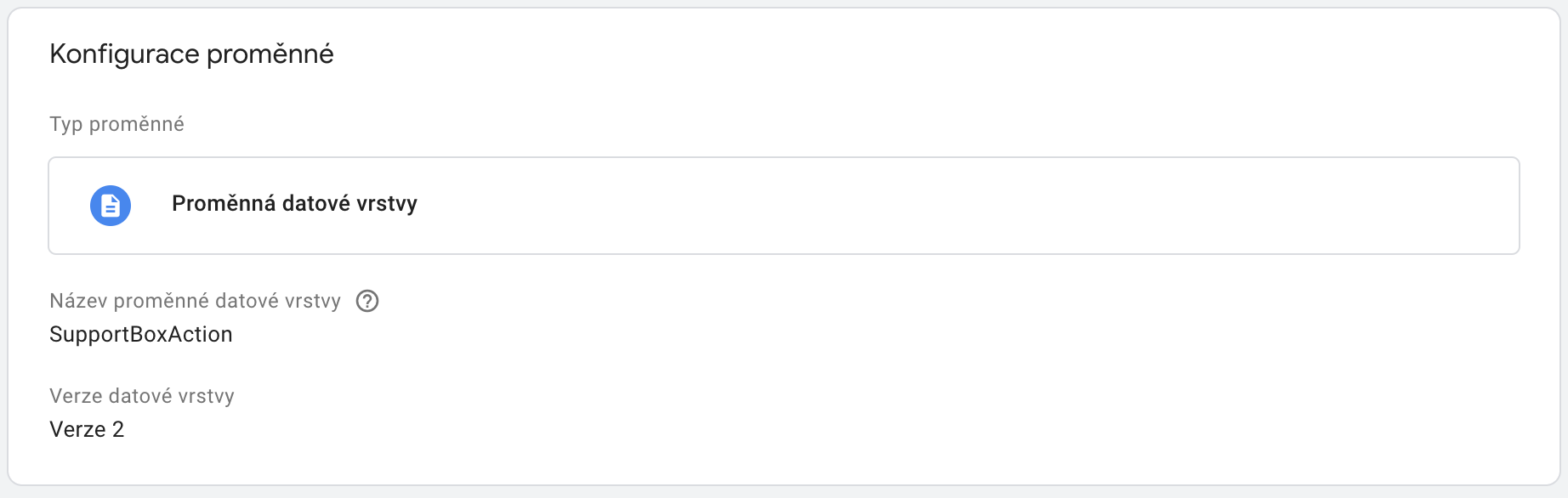Select the Verze 2 version value

87,430
